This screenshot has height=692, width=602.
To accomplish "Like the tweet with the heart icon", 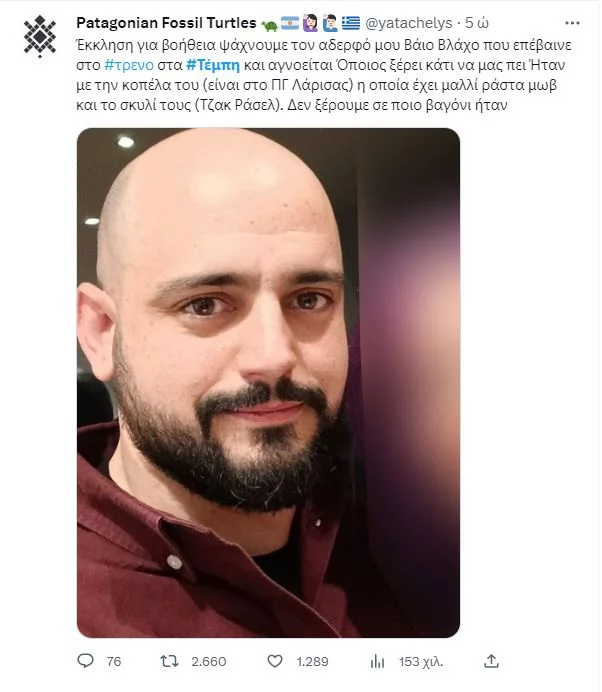I will [275, 661].
